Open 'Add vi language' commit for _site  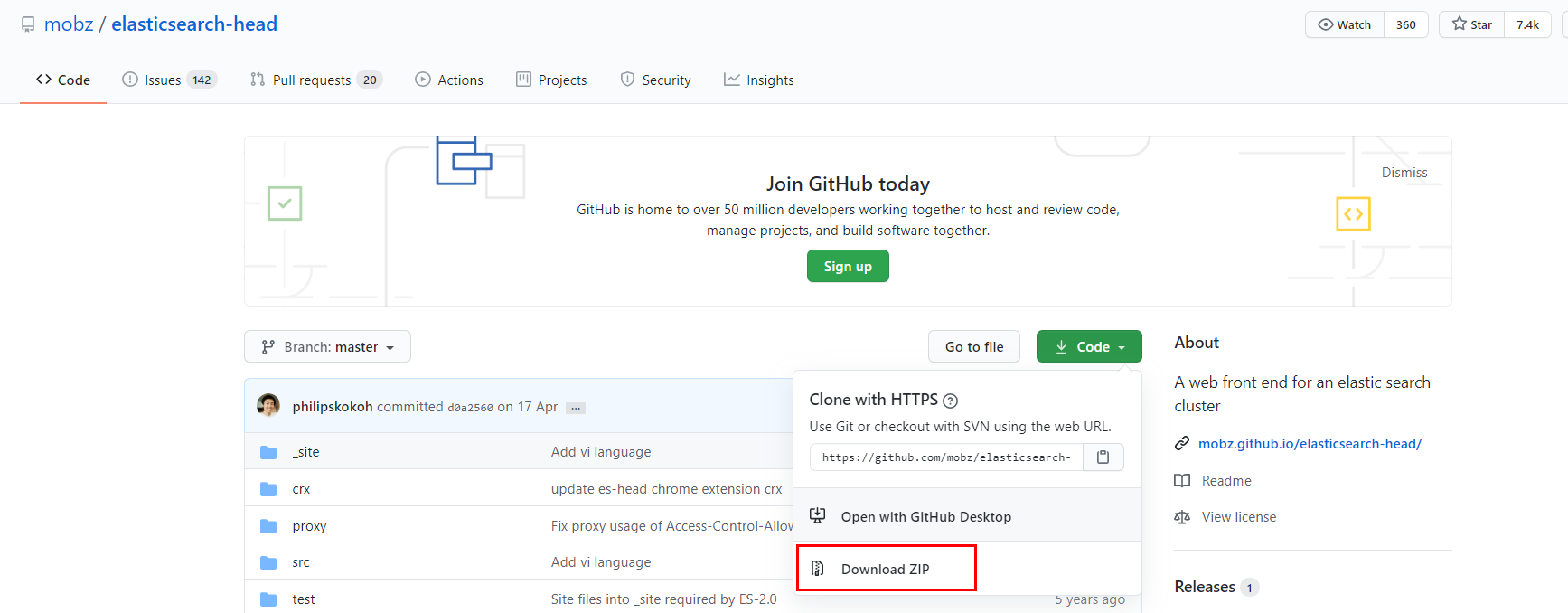click(601, 452)
